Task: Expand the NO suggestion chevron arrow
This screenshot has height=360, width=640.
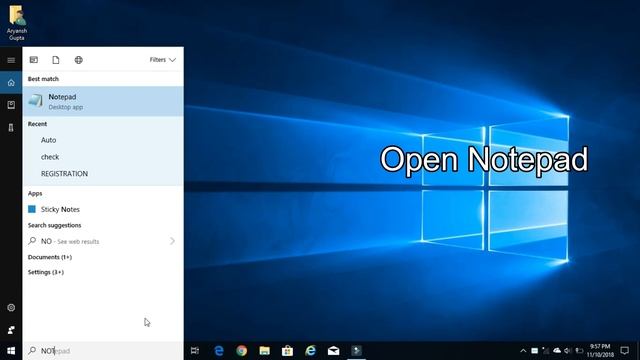Action: [x=172, y=241]
